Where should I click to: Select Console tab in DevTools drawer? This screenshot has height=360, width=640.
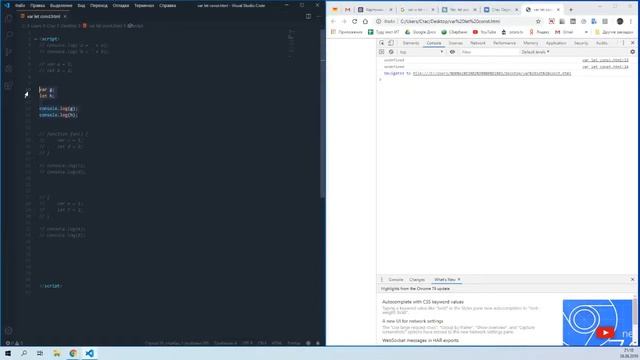pos(396,280)
